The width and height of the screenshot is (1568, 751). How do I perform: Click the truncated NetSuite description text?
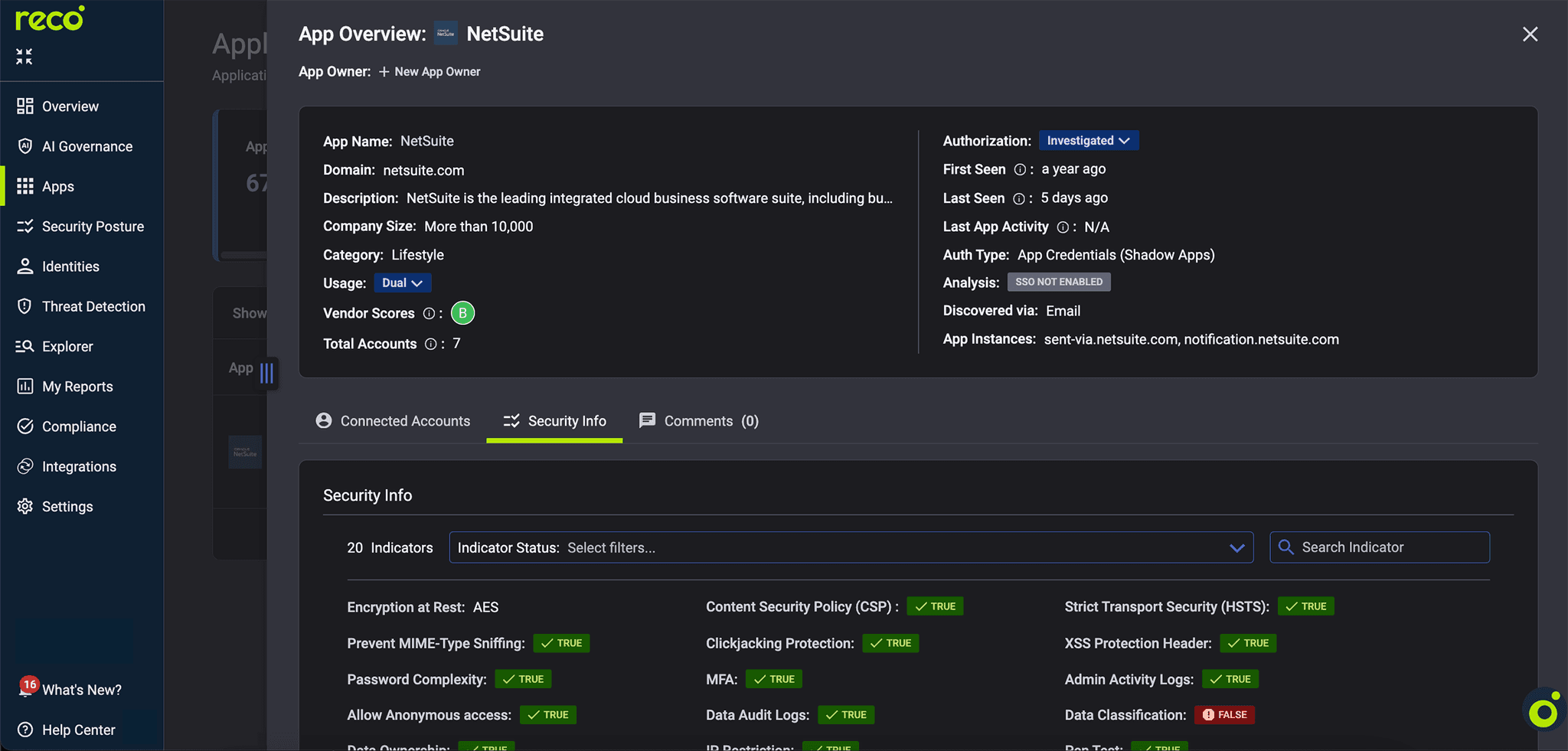[x=649, y=198]
